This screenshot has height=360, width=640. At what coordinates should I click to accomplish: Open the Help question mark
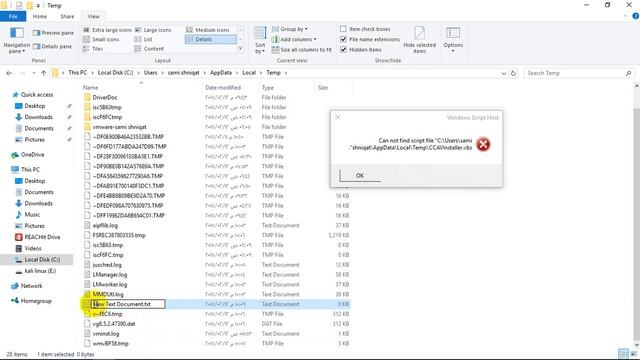tap(635, 16)
